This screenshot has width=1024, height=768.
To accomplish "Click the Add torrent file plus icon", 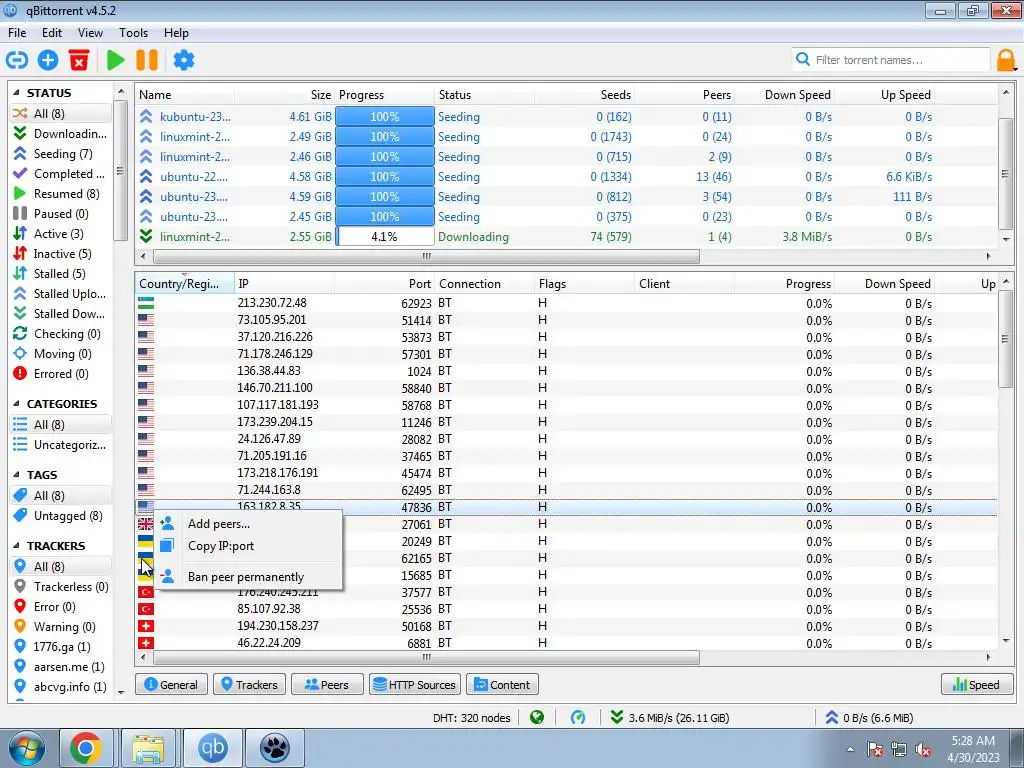I will 48,60.
